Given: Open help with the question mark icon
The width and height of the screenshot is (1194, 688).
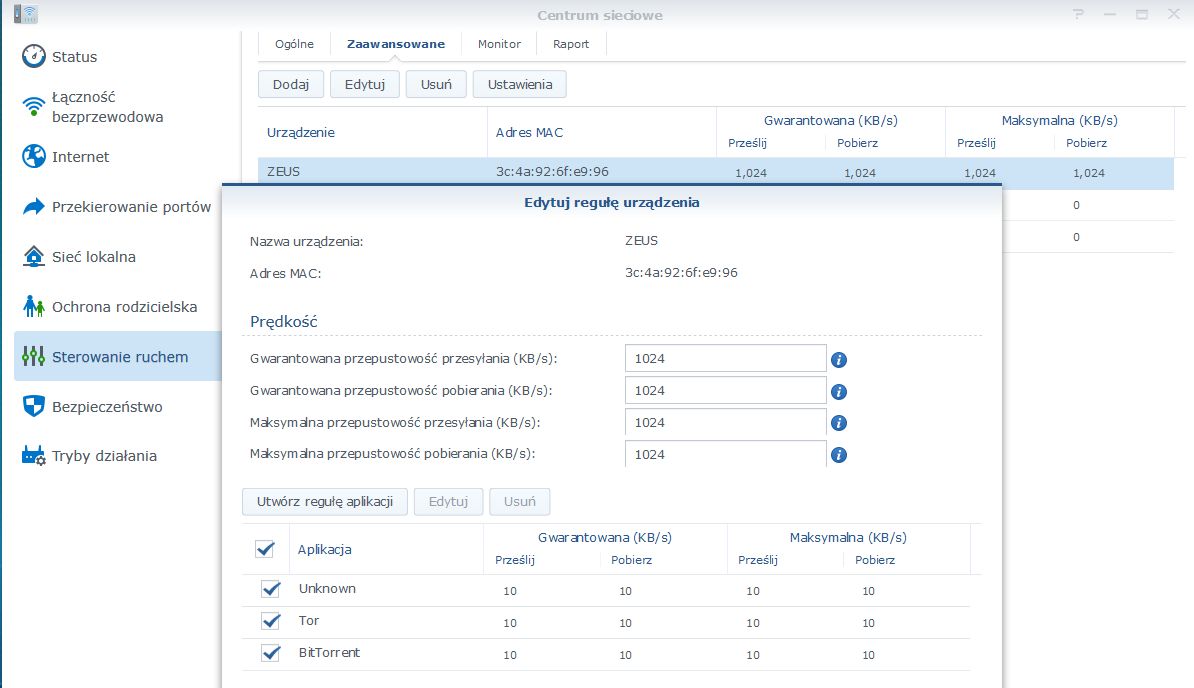Looking at the screenshot, I should [x=1078, y=14].
